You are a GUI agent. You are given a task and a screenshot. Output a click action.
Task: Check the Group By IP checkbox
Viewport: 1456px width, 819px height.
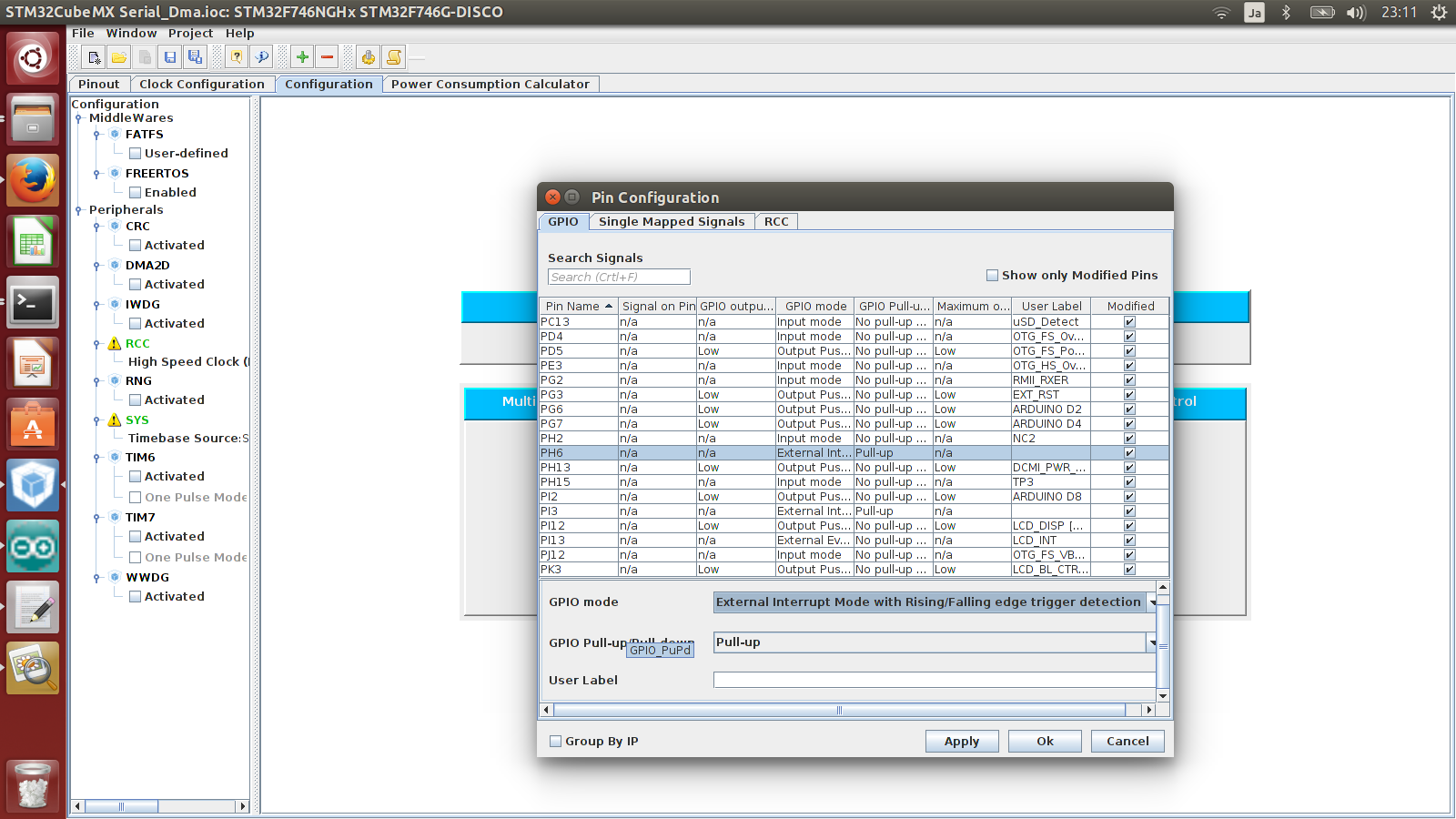click(555, 741)
